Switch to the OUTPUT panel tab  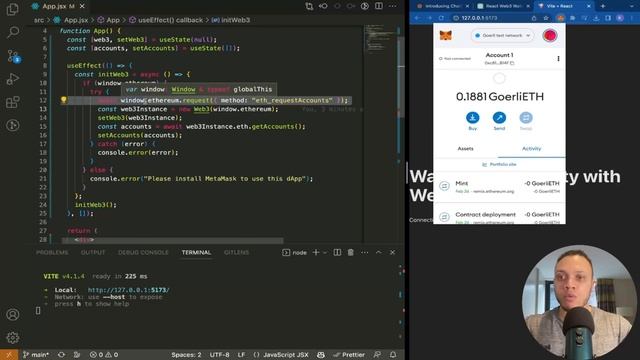pos(93,253)
